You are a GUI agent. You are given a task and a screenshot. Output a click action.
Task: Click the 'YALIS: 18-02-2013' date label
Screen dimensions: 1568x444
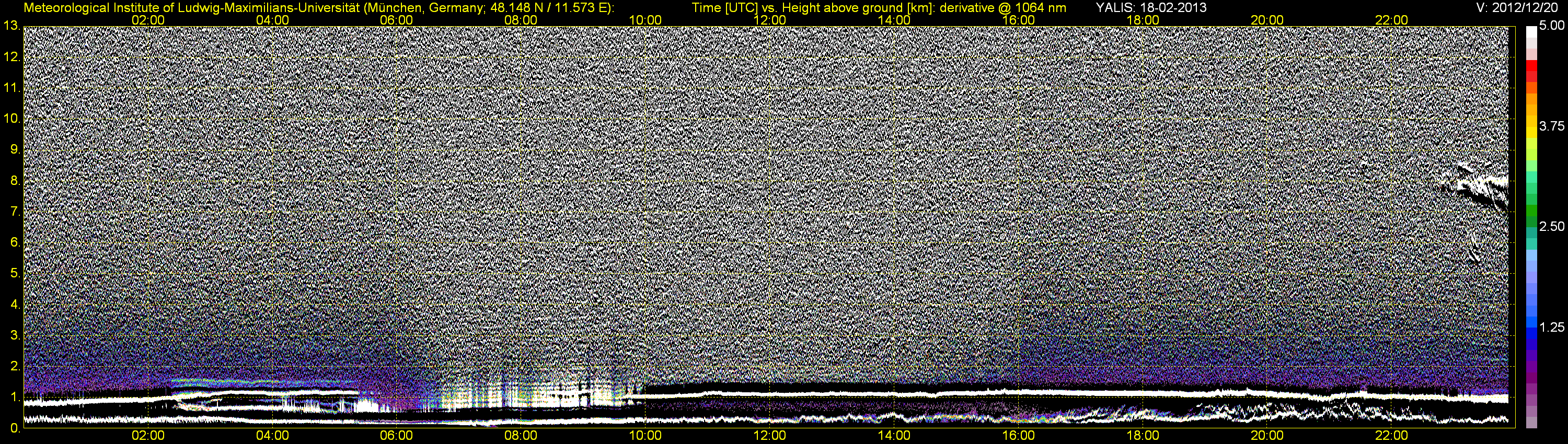[x=1151, y=8]
